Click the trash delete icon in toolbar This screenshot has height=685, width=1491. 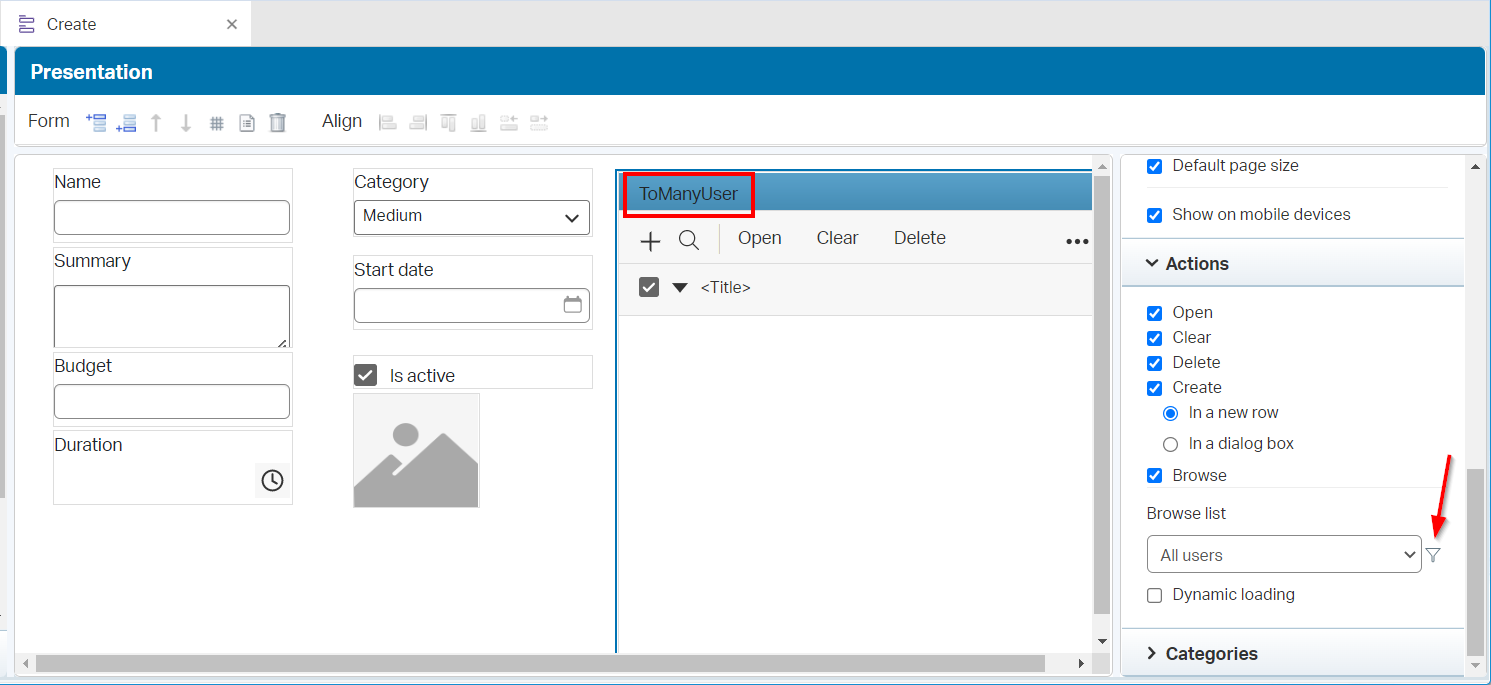(x=278, y=122)
